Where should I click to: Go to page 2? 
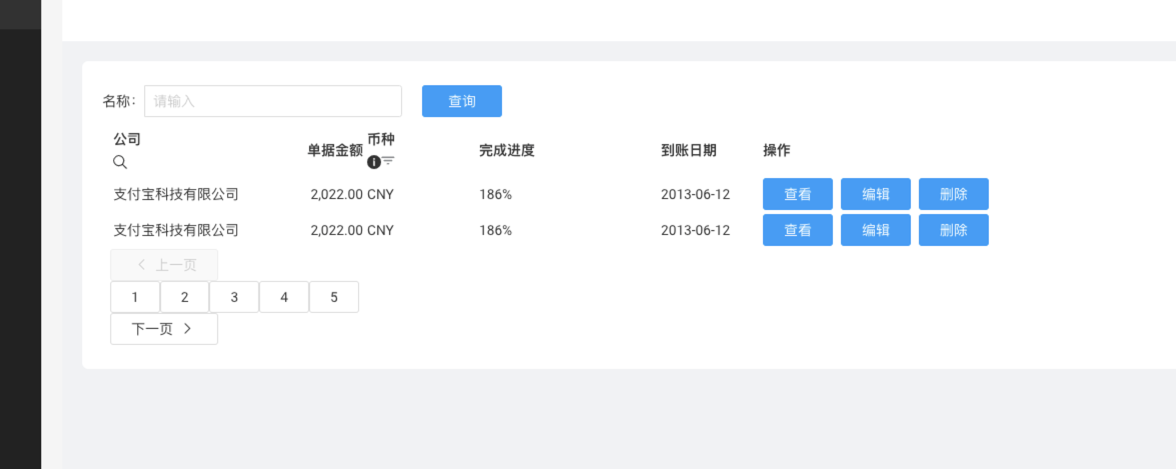184,297
